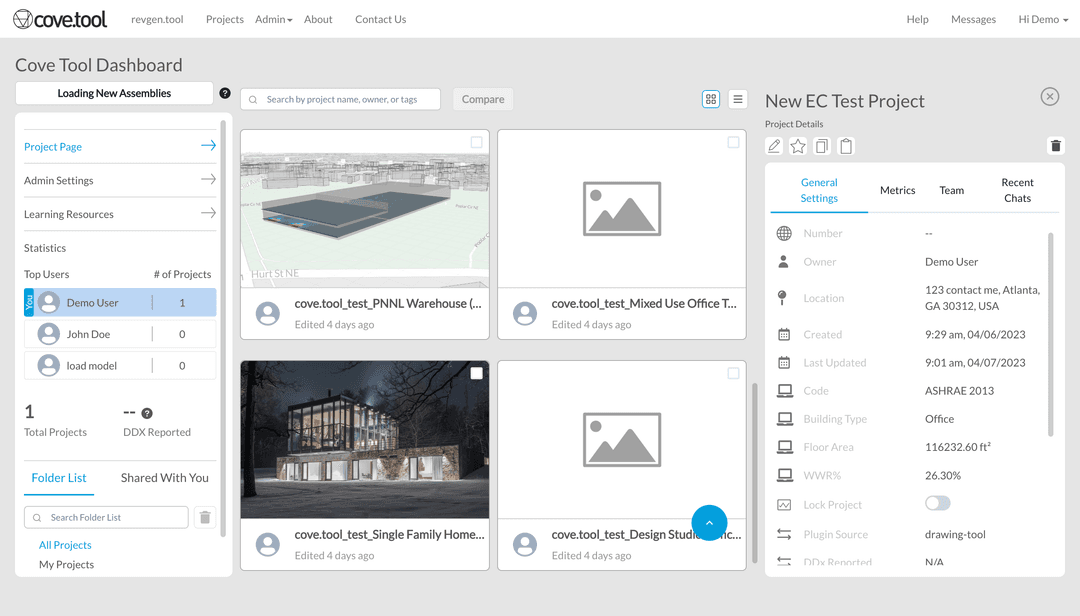This screenshot has width=1080, height=616.
Task: Open Learning Resources in the sidebar
Action: pos(69,214)
